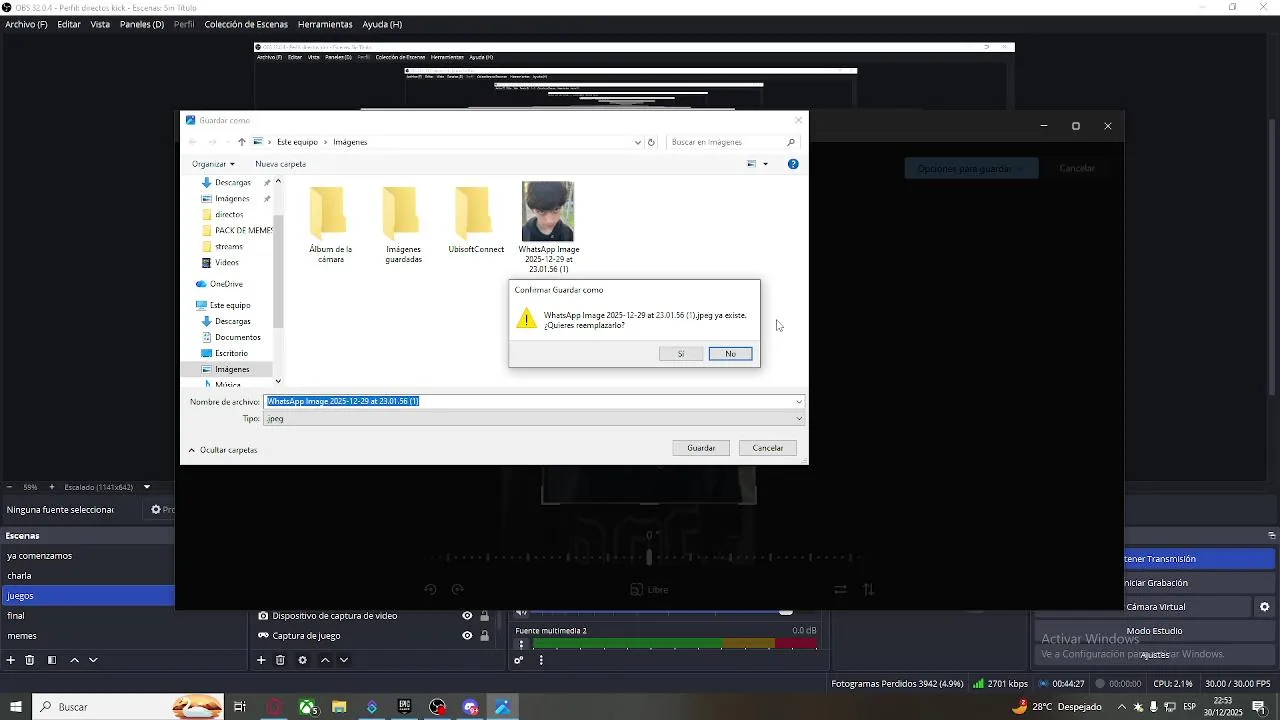Image resolution: width=1280 pixels, height=720 pixels.
Task: Move scene down with arrow icon
Action: pos(93,660)
